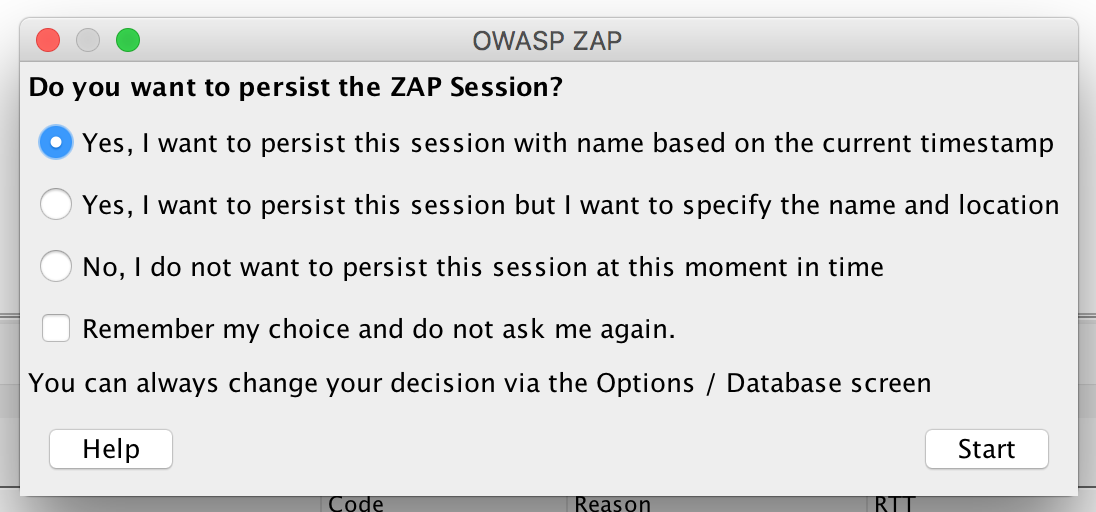Sort by the Code column header
The height and width of the screenshot is (512, 1096).
point(356,504)
